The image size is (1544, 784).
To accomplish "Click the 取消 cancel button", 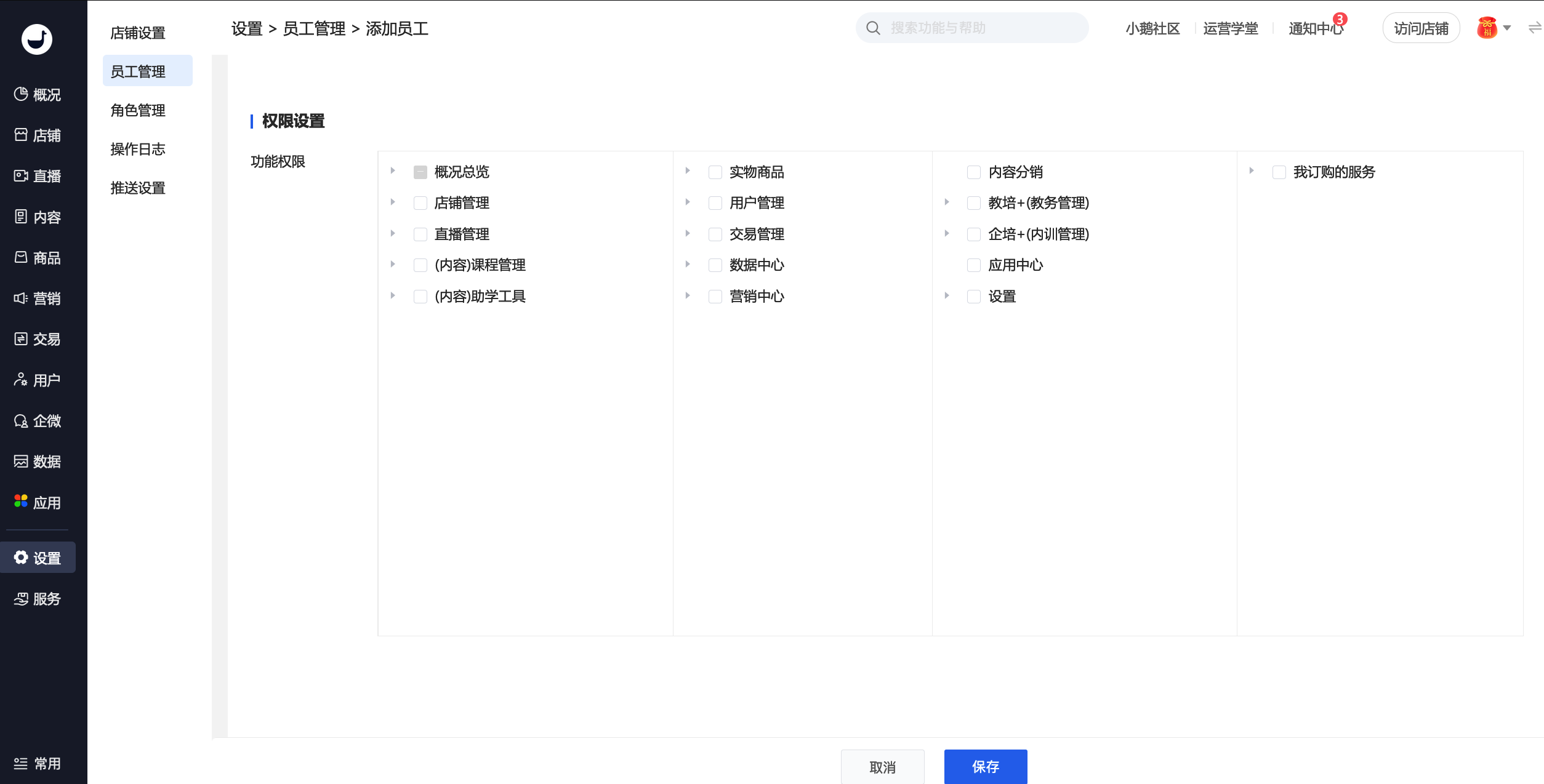I will click(x=883, y=767).
